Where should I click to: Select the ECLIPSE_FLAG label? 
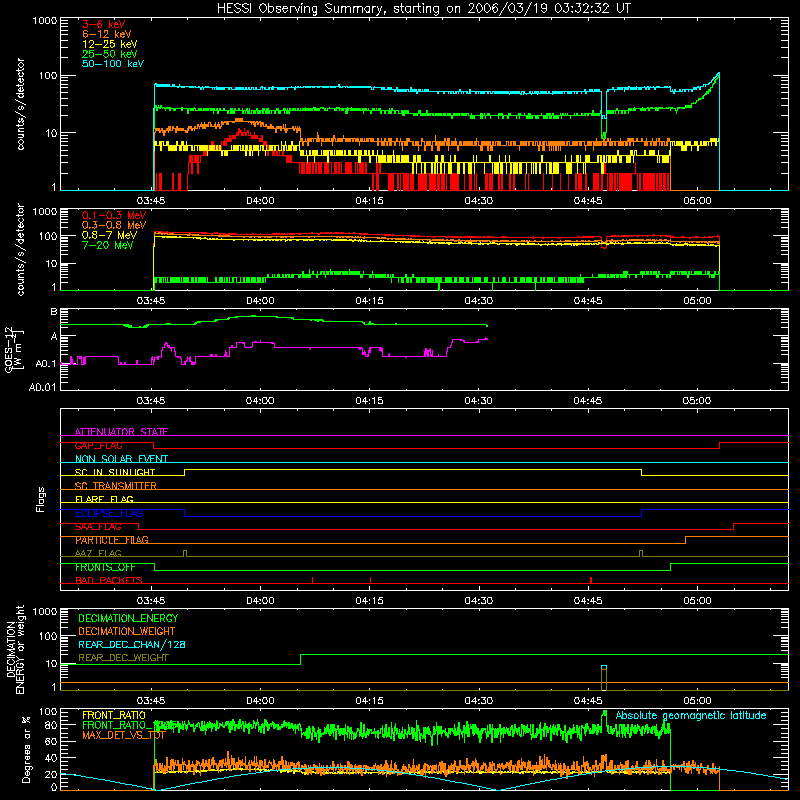109,513
